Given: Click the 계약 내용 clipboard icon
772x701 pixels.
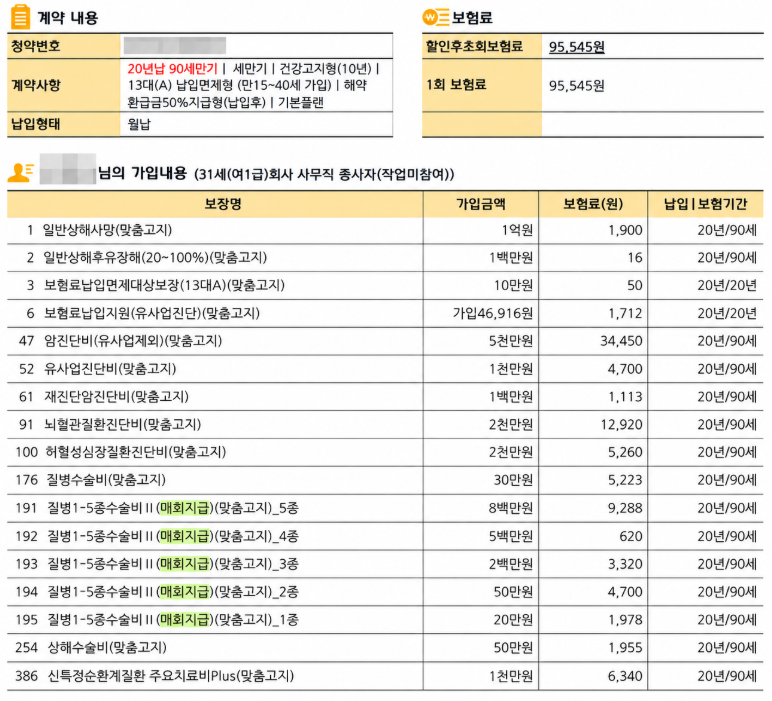Looking at the screenshot, I should pos(20,16).
